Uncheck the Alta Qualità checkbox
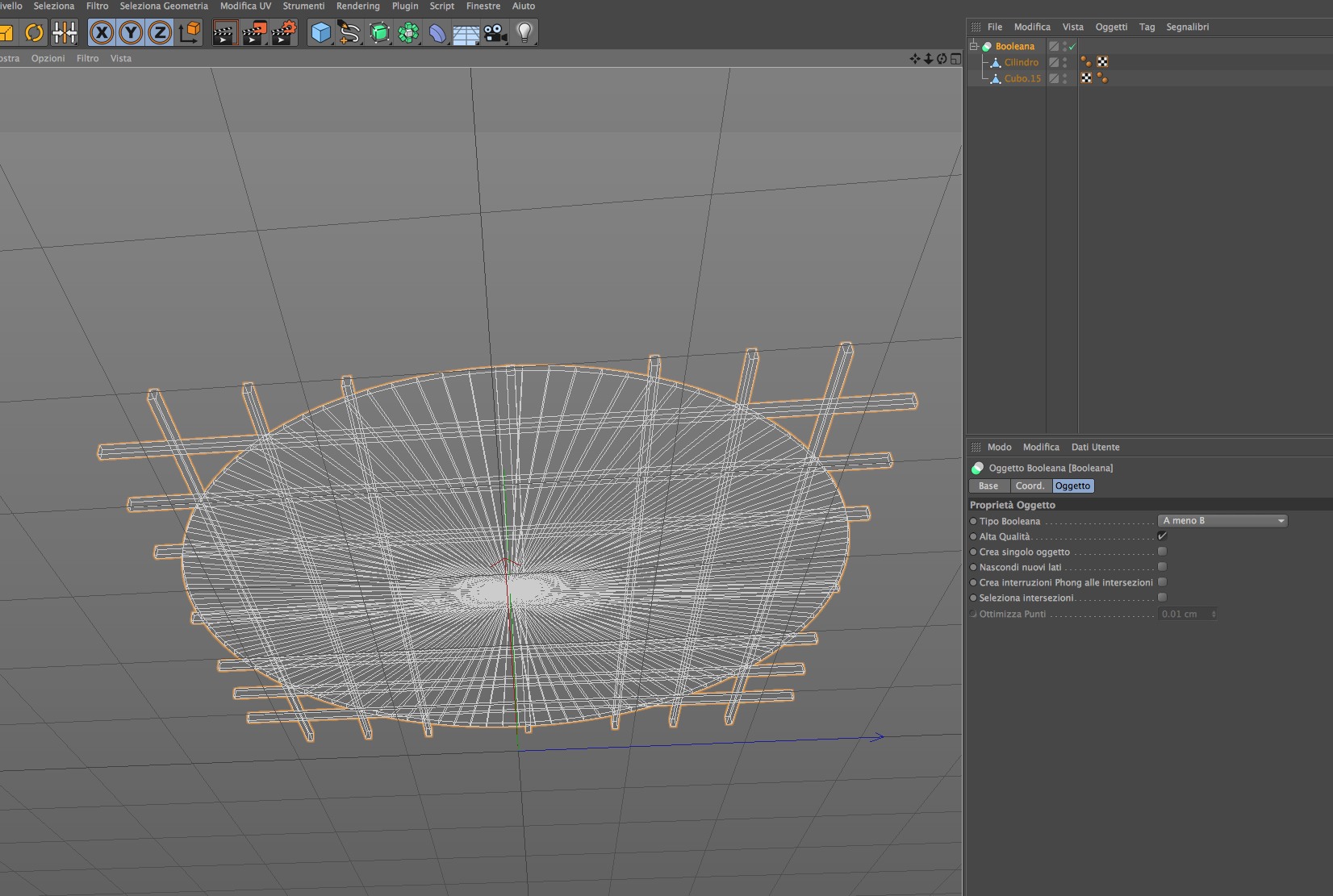1333x896 pixels. [x=1162, y=536]
